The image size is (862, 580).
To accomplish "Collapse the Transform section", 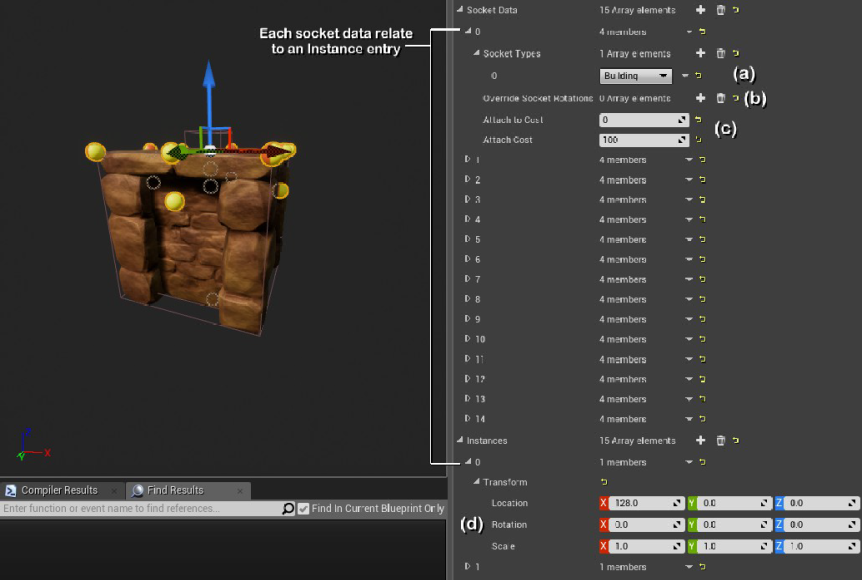I will tap(477, 482).
